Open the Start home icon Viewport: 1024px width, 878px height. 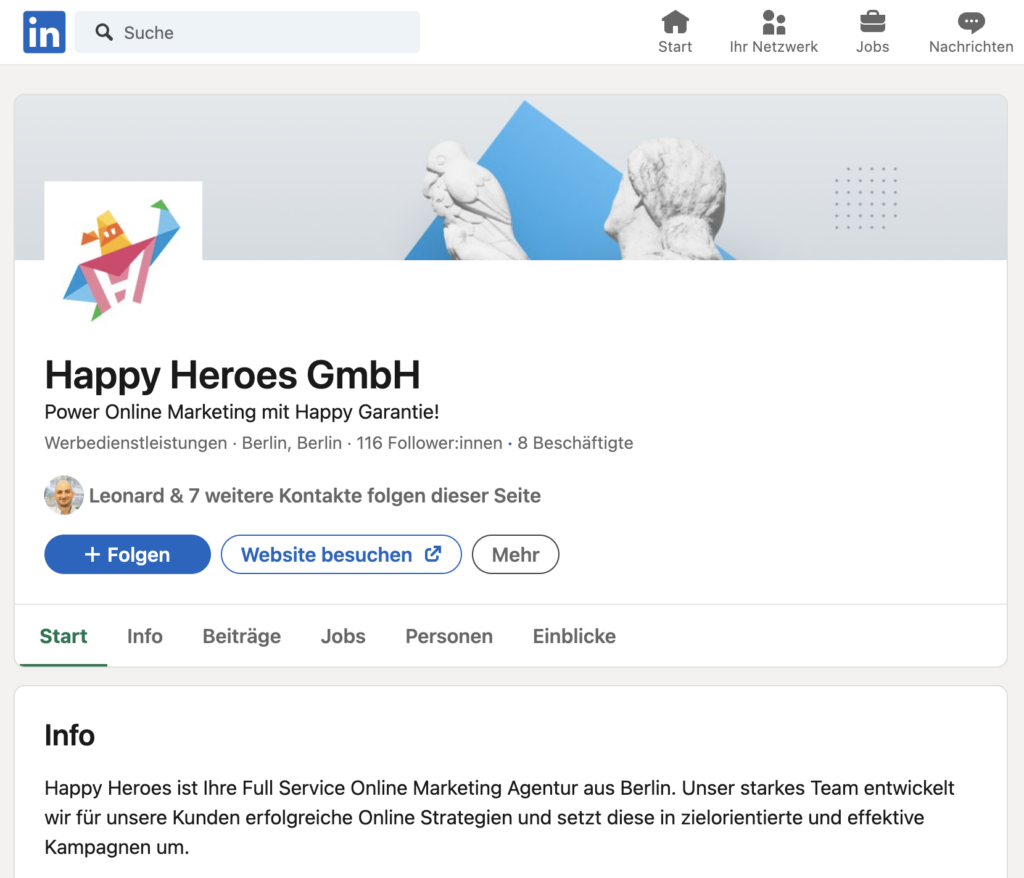pyautogui.click(x=675, y=22)
